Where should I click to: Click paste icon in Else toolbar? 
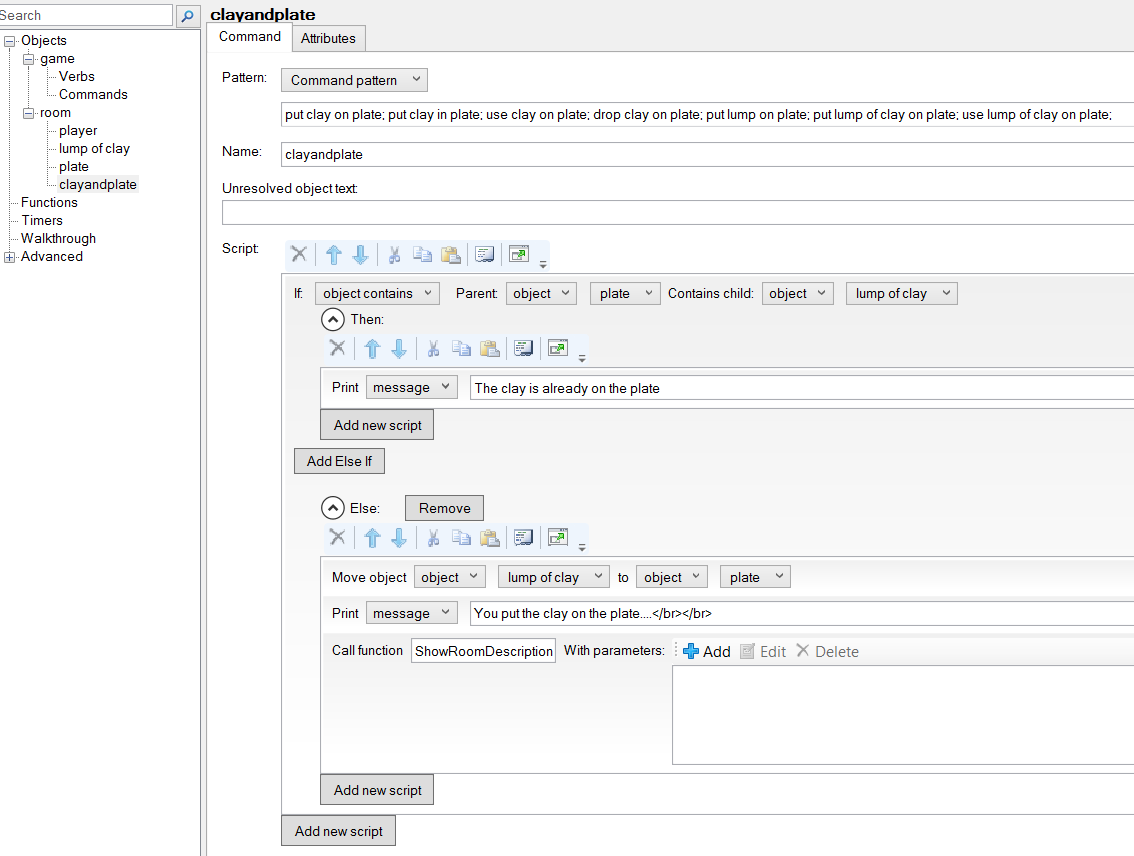(489, 538)
